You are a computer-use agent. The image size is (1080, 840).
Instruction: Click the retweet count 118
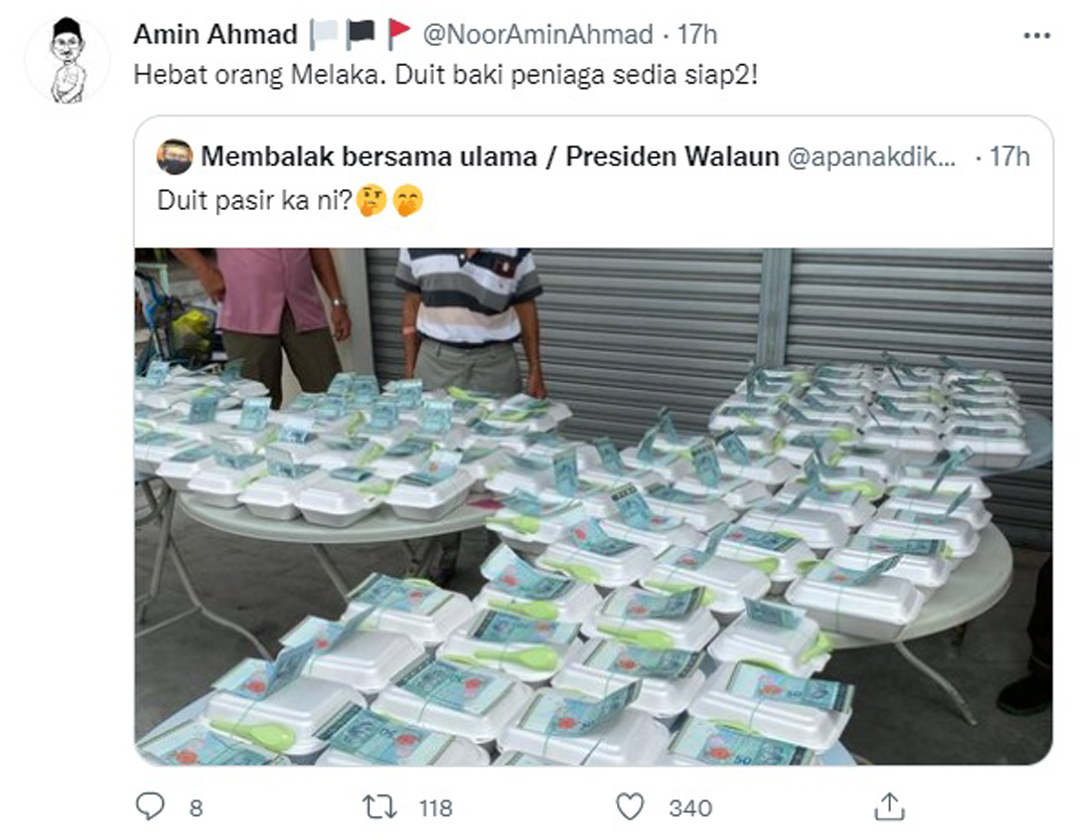click(x=436, y=808)
